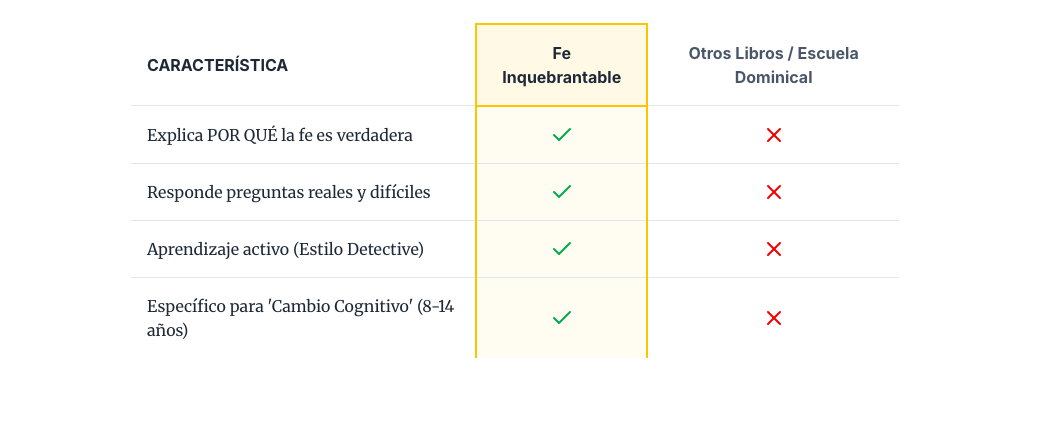Screen dimensions: 1061x430
Task: Select the word 'Inquebrantable' in highlighted header
Action: pyautogui.click(x=561, y=77)
